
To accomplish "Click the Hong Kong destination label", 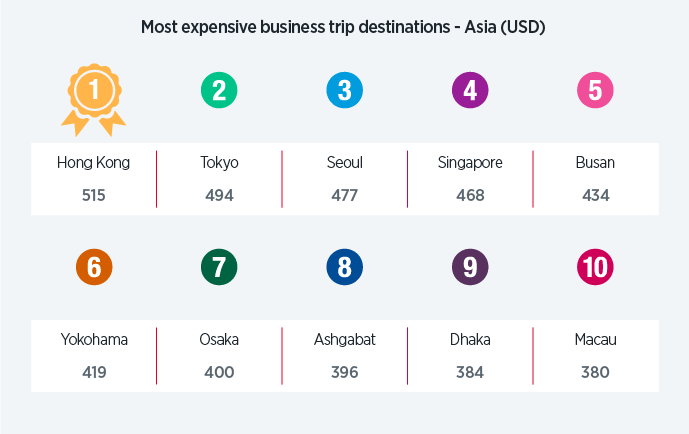I will [94, 162].
